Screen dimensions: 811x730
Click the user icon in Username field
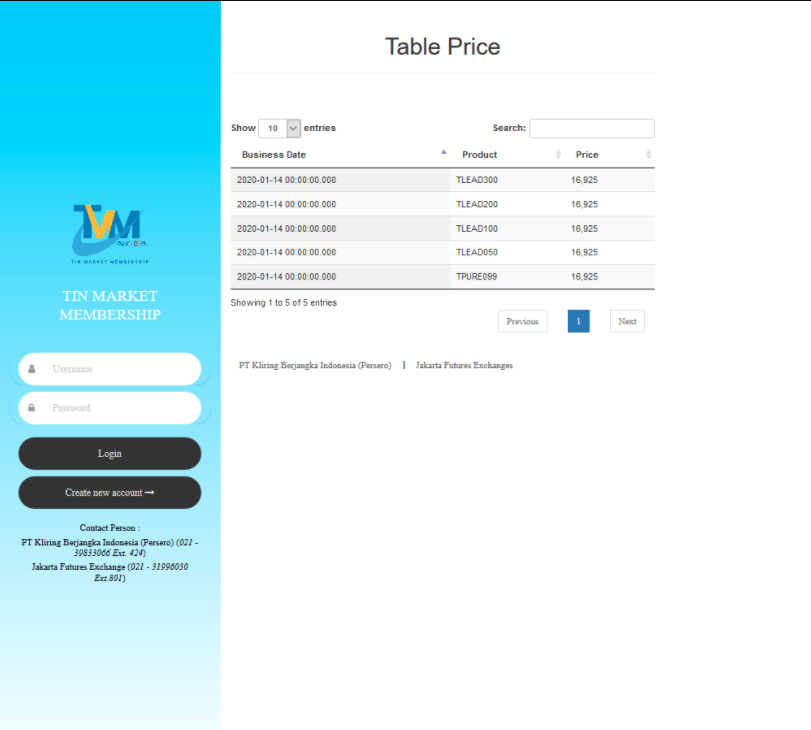click(32, 369)
